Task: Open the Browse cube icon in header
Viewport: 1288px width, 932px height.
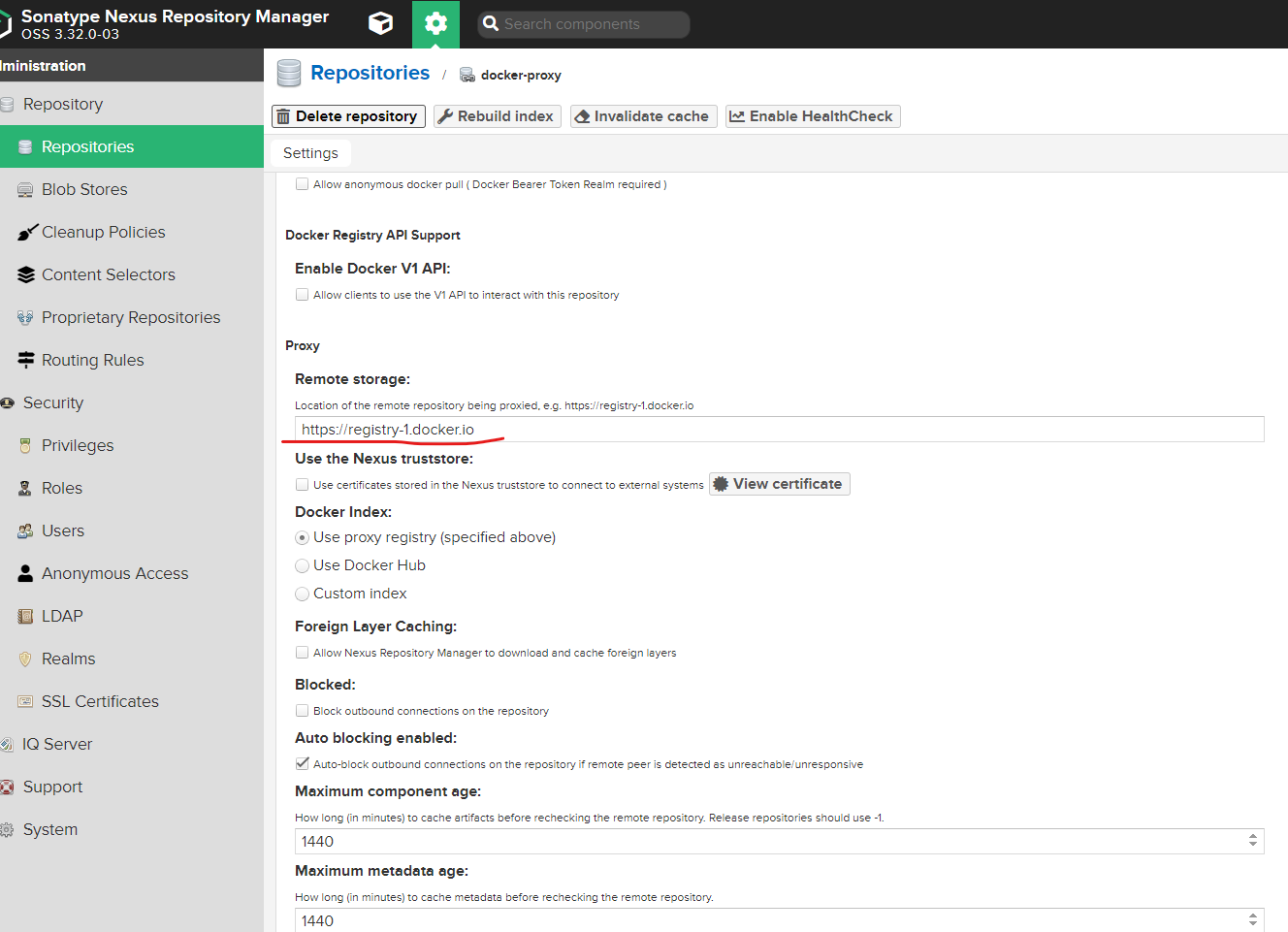Action: (380, 23)
